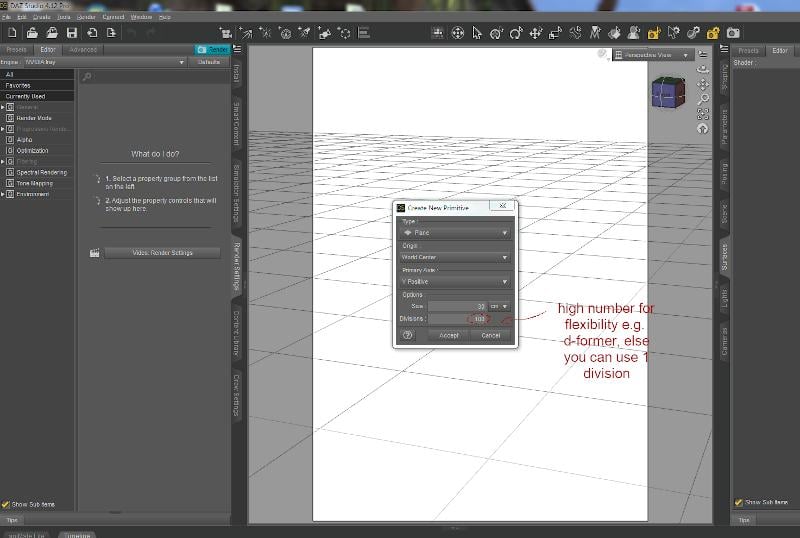Click the Import file icon

click(x=92, y=33)
